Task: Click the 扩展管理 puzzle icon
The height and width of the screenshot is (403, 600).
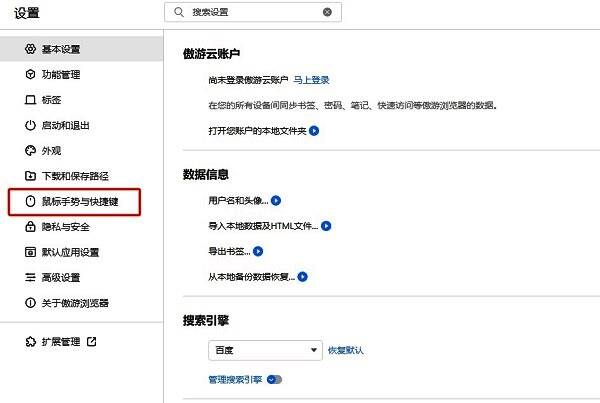Action: tap(30, 341)
